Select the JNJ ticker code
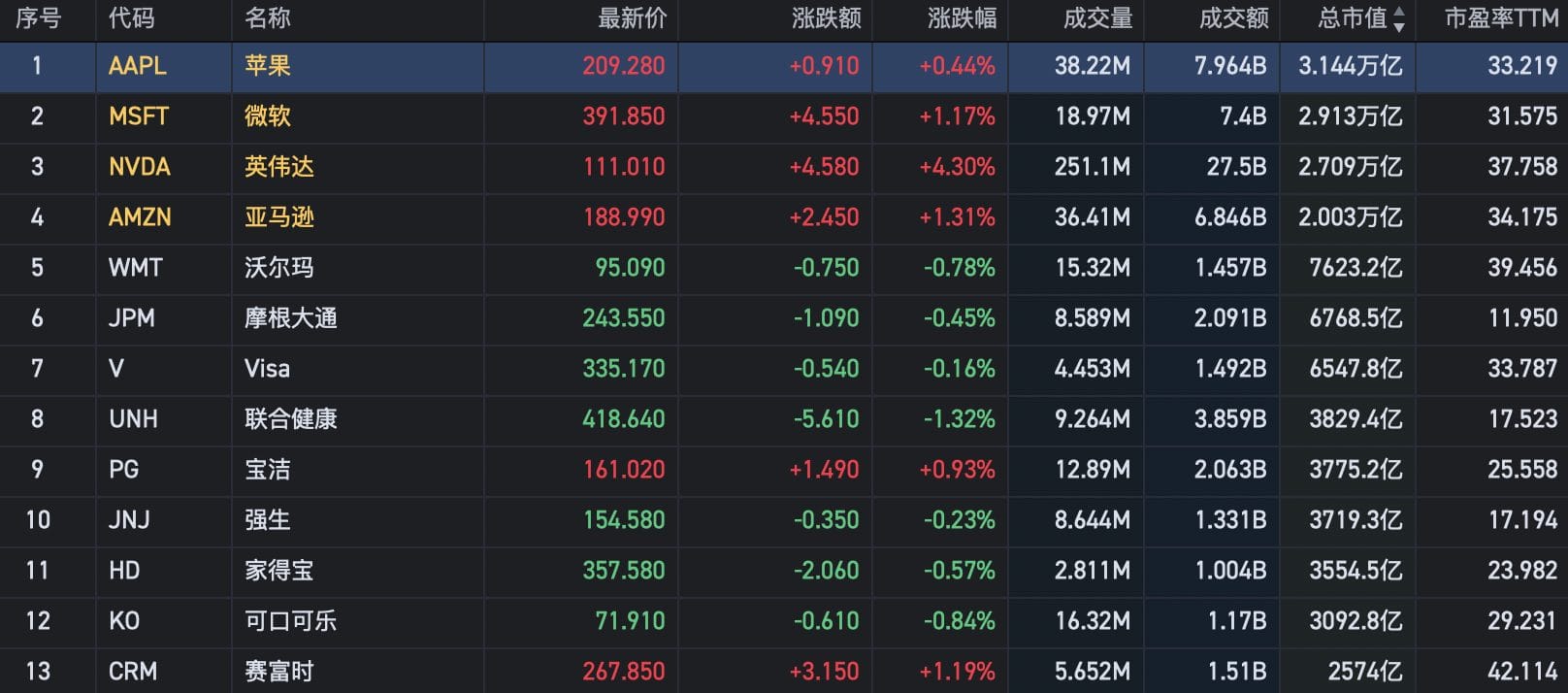The height and width of the screenshot is (693, 1568). point(129,520)
